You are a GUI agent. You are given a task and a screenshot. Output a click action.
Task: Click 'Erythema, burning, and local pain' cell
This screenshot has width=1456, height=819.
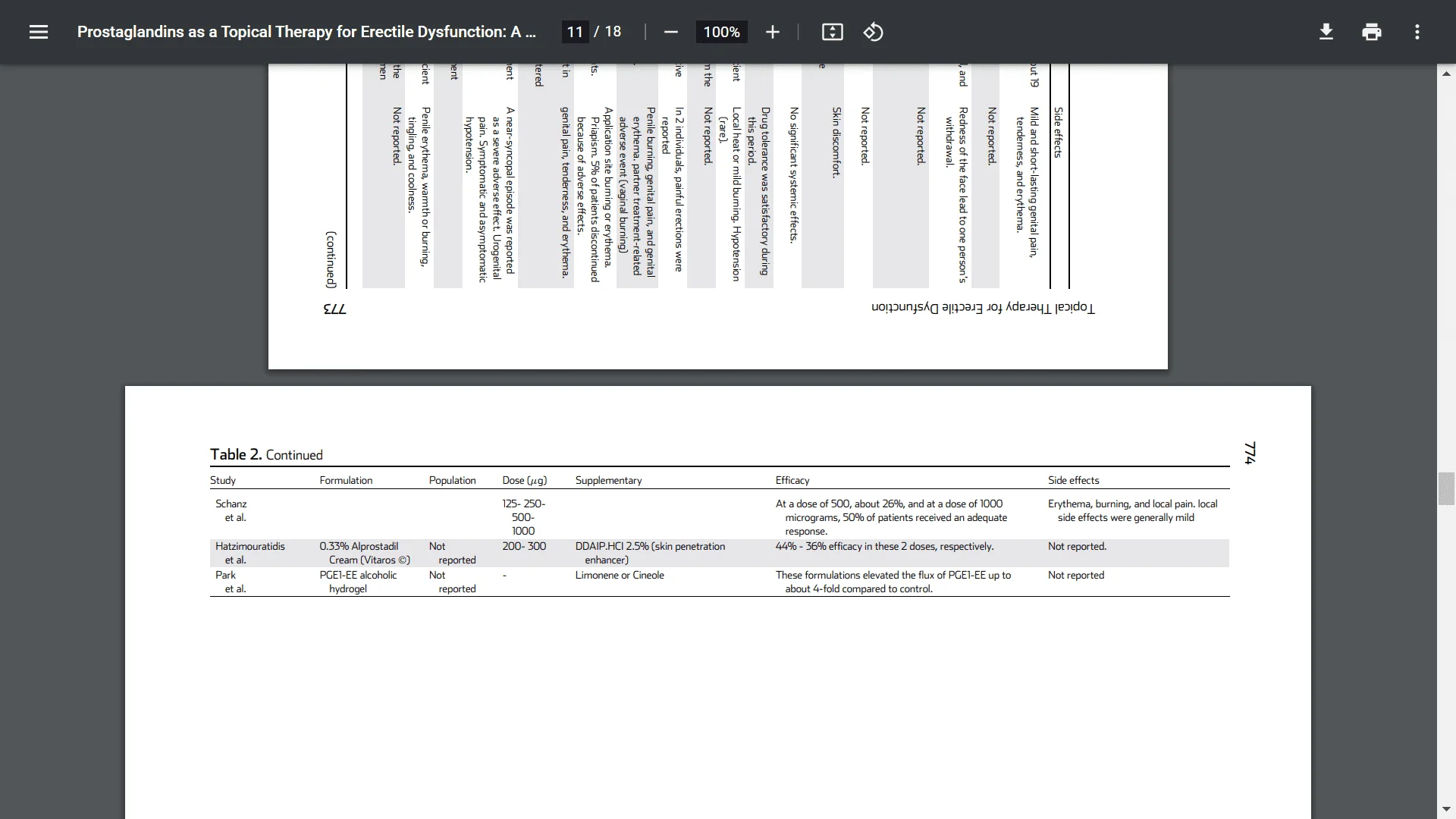(1132, 510)
